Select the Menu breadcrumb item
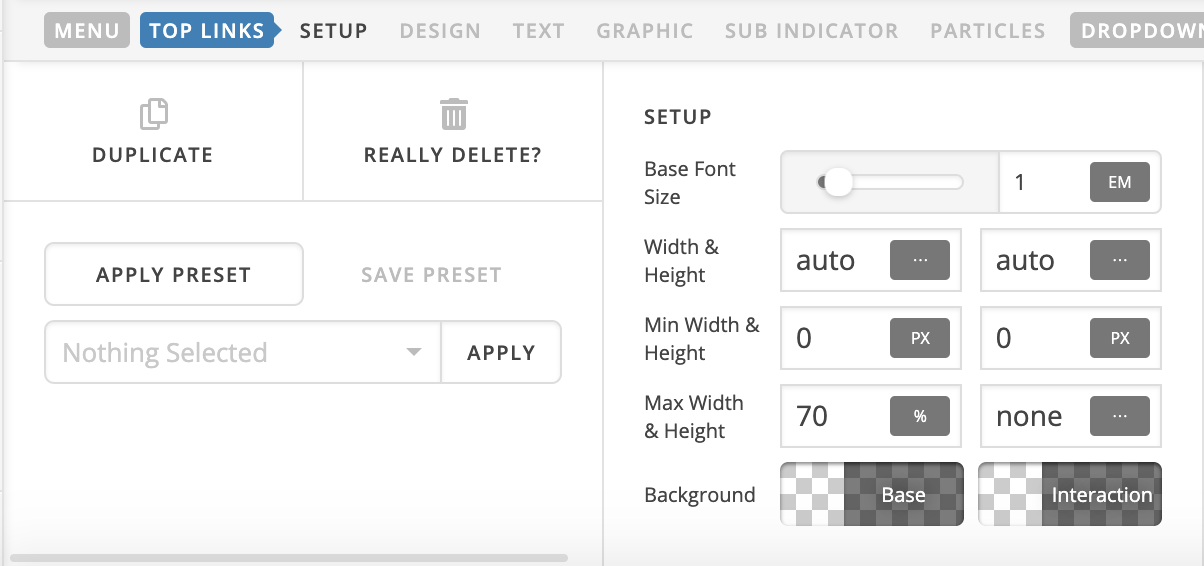This screenshot has height=566, width=1204. pos(87,31)
